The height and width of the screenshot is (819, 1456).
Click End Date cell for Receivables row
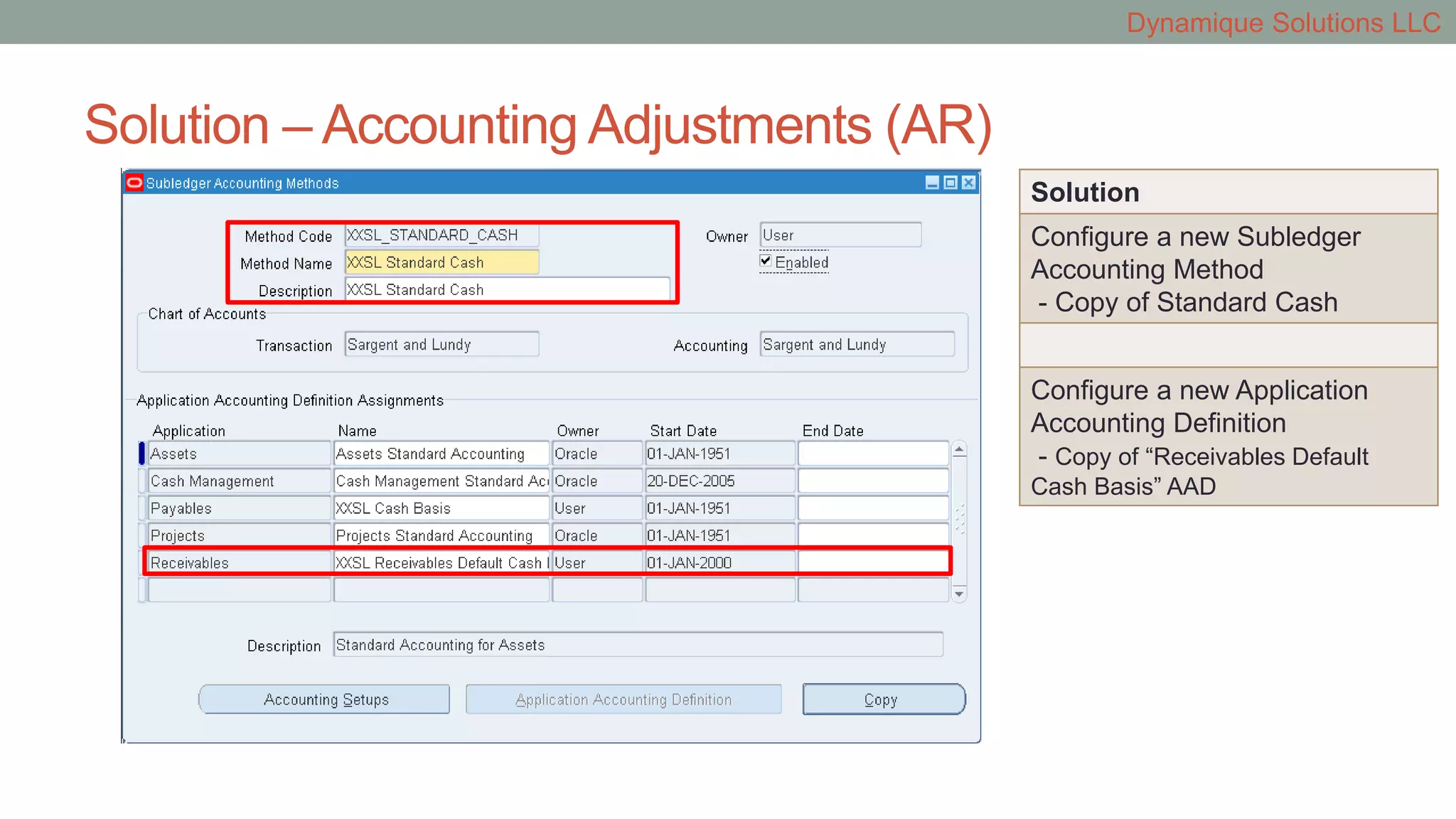[x=873, y=563]
